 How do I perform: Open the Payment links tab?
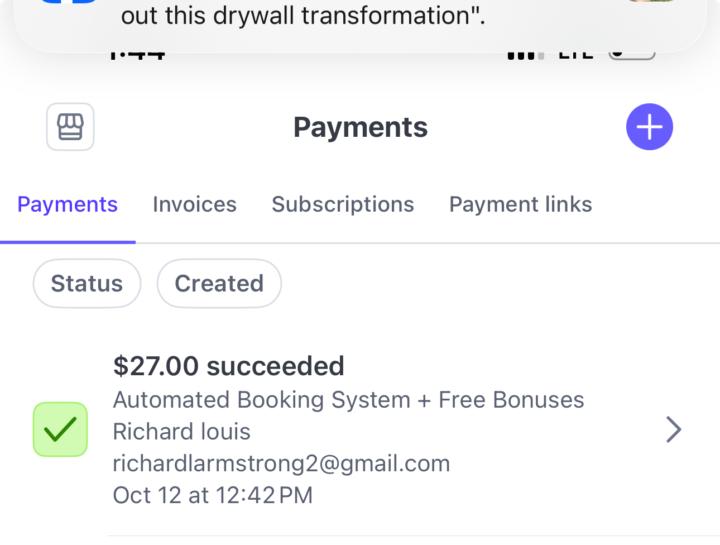point(520,204)
